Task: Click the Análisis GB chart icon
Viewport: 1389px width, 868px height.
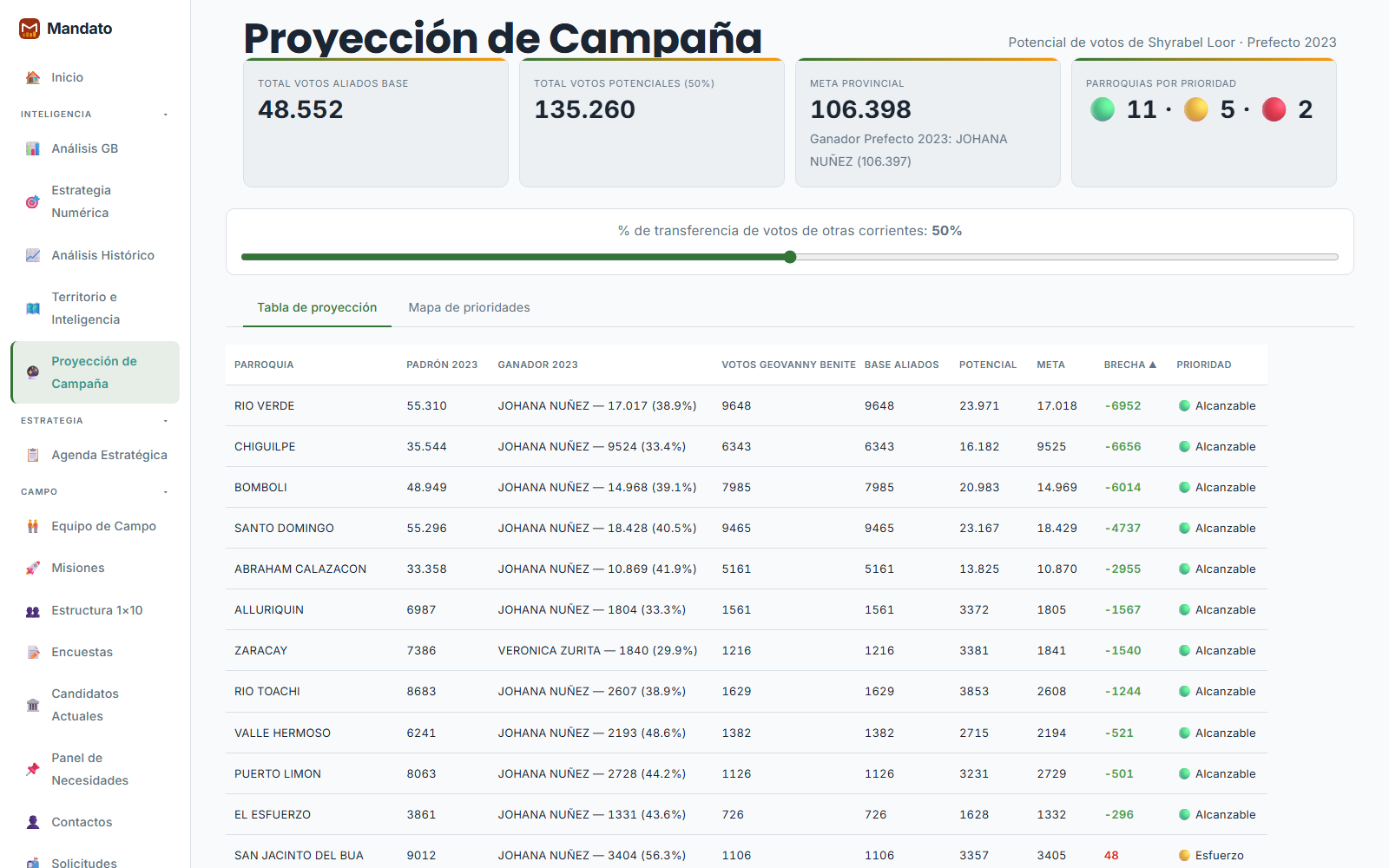Action: point(33,148)
